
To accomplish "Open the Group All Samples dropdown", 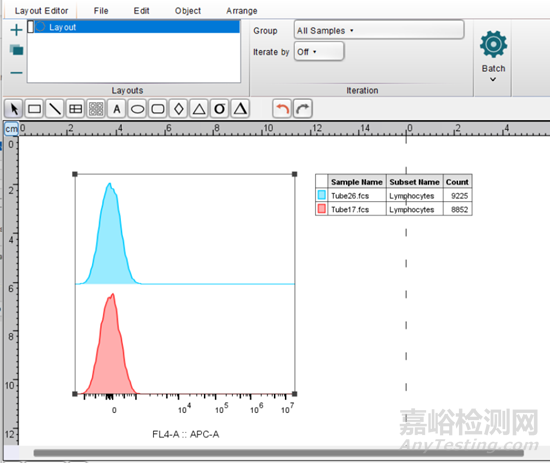I will tap(379, 30).
